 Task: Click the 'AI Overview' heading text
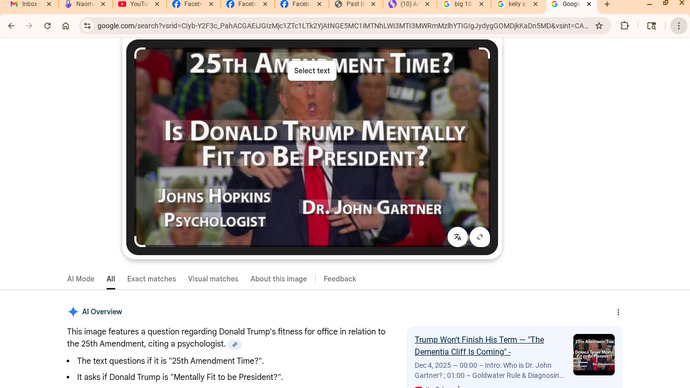pos(102,312)
